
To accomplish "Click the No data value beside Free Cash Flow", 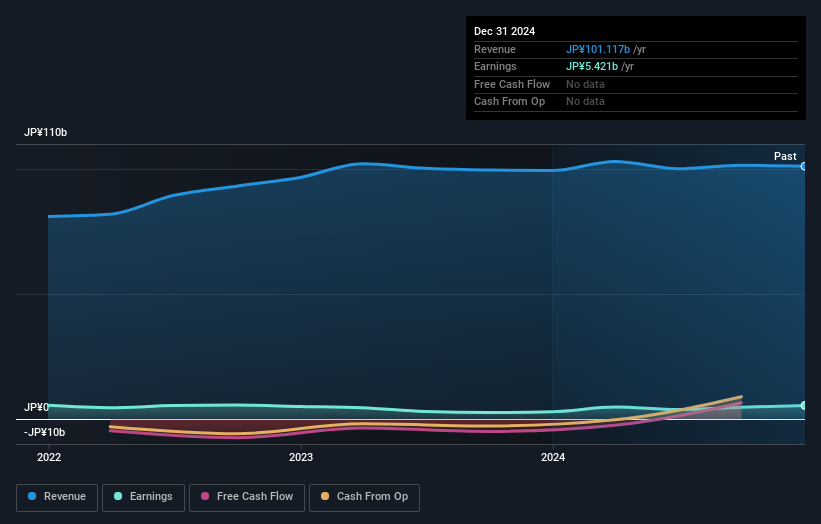I will point(585,84).
